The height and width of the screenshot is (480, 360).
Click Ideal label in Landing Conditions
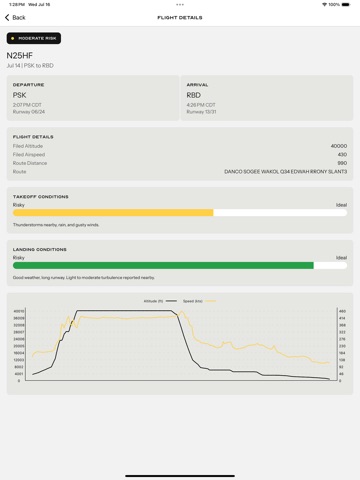(341, 258)
